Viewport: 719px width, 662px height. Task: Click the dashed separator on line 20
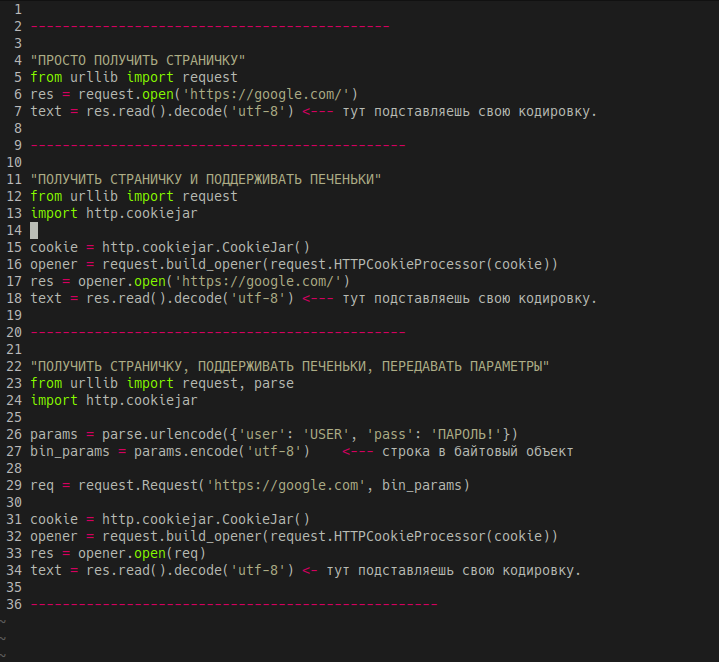pos(218,332)
